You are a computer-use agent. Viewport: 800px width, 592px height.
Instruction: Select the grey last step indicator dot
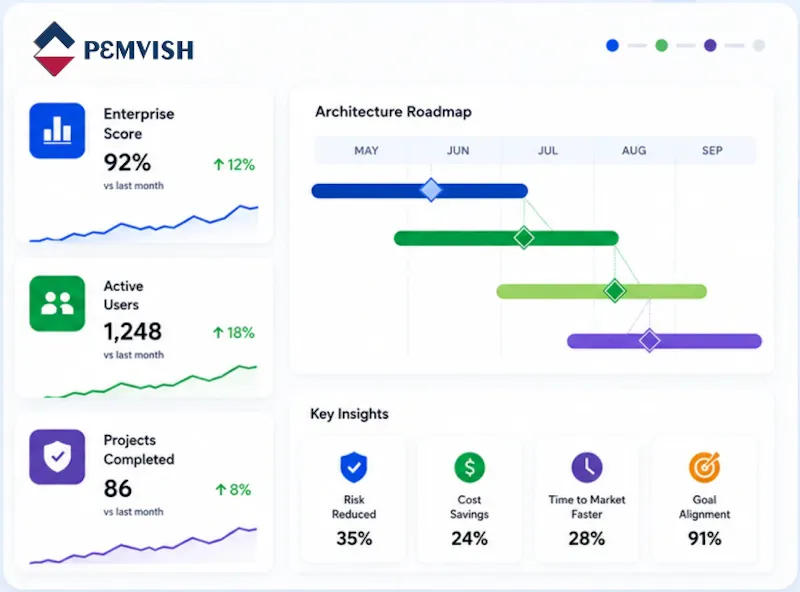pyautogui.click(x=759, y=45)
